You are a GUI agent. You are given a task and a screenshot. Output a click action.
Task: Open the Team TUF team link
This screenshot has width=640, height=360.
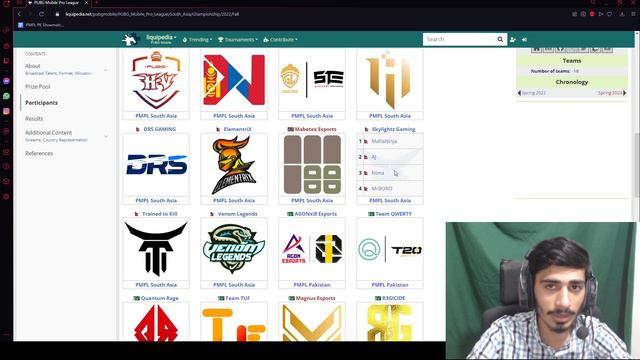tap(238, 298)
